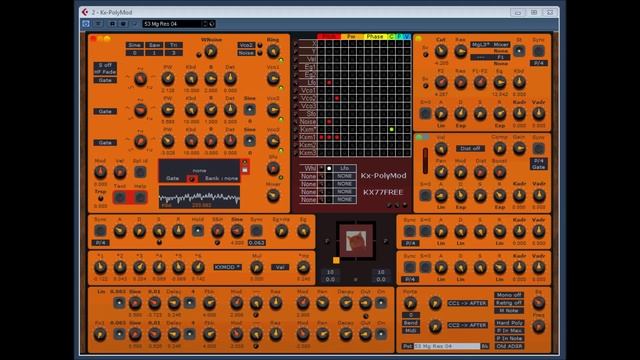
Task: Click the Vco2 ring source selector
Action: (x=246, y=45)
